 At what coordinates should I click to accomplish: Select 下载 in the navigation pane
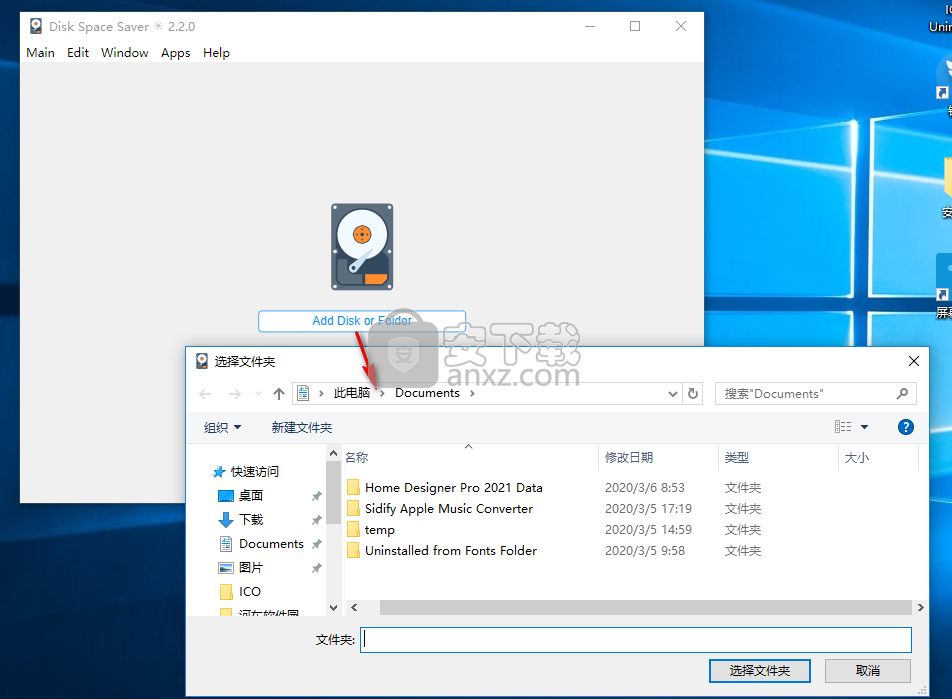click(x=251, y=519)
